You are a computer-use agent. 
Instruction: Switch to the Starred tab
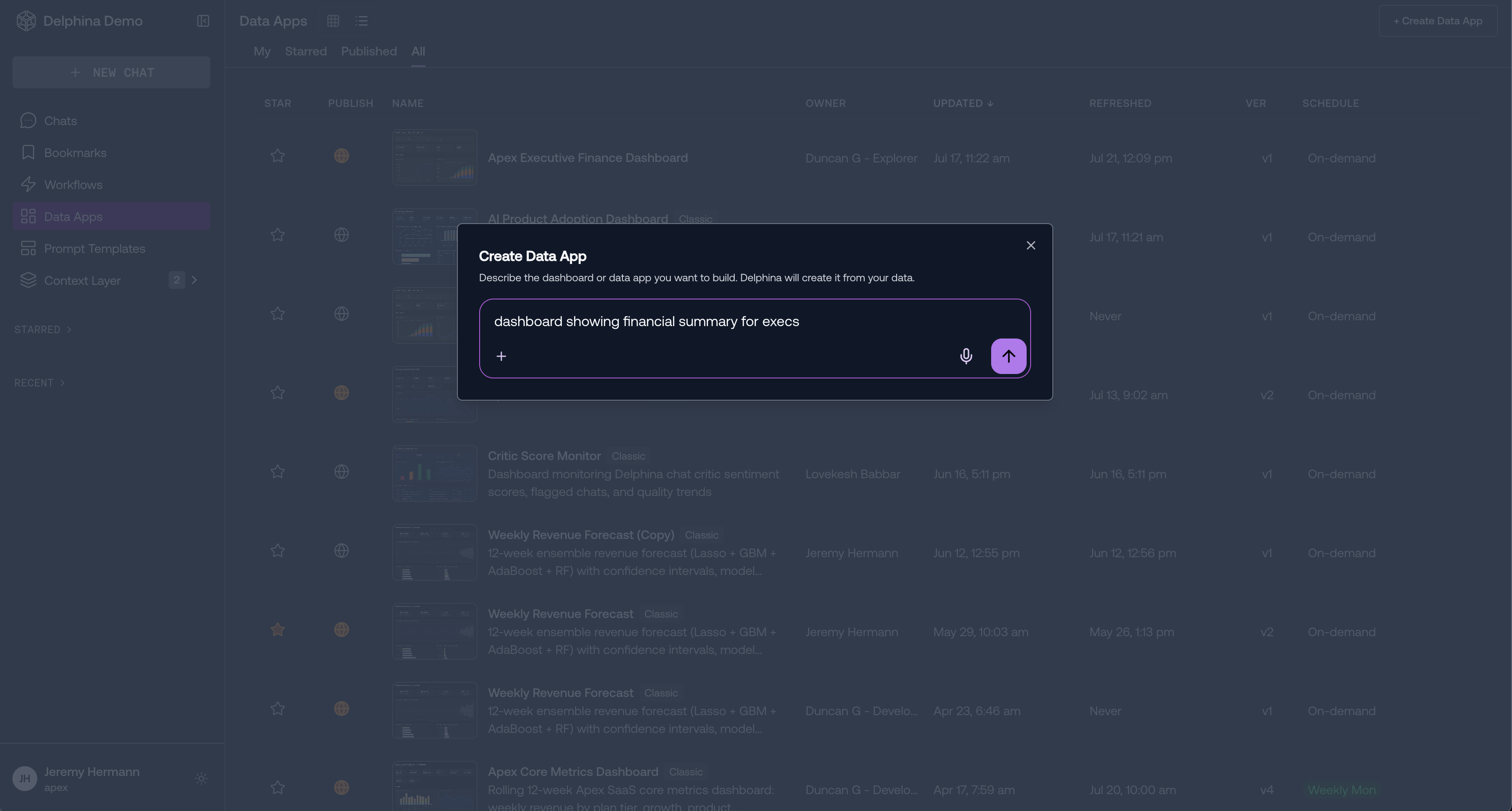pyautogui.click(x=306, y=51)
